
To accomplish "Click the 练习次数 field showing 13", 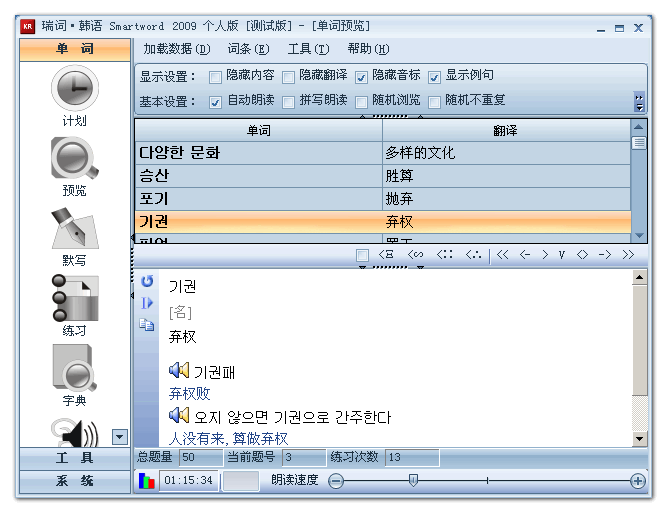I will 412,457.
